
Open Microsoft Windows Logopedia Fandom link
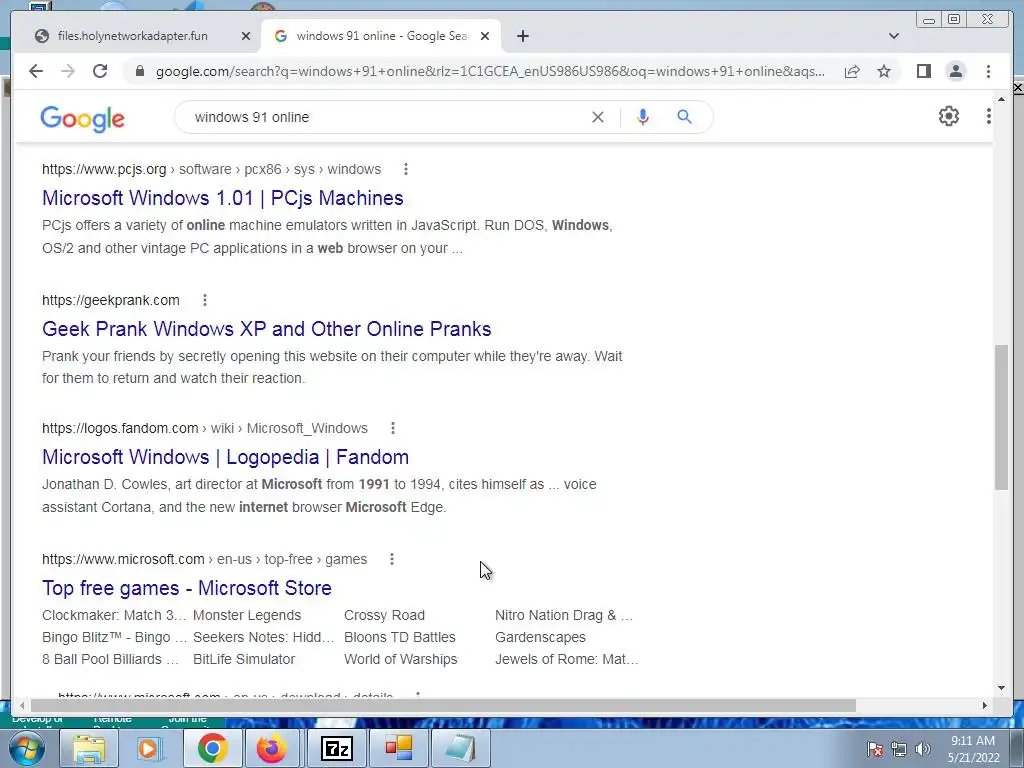tap(225, 456)
